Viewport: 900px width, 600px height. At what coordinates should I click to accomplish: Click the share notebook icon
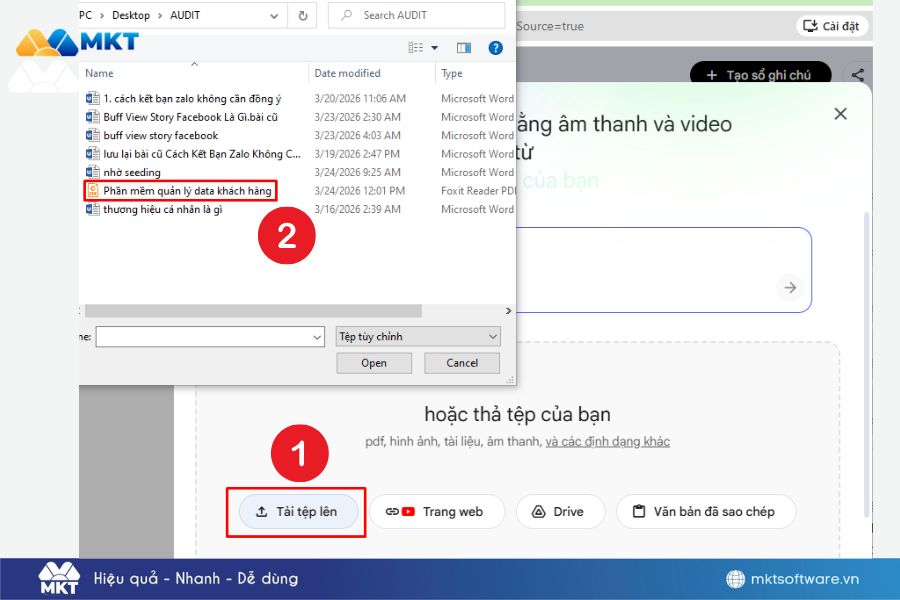pos(858,74)
